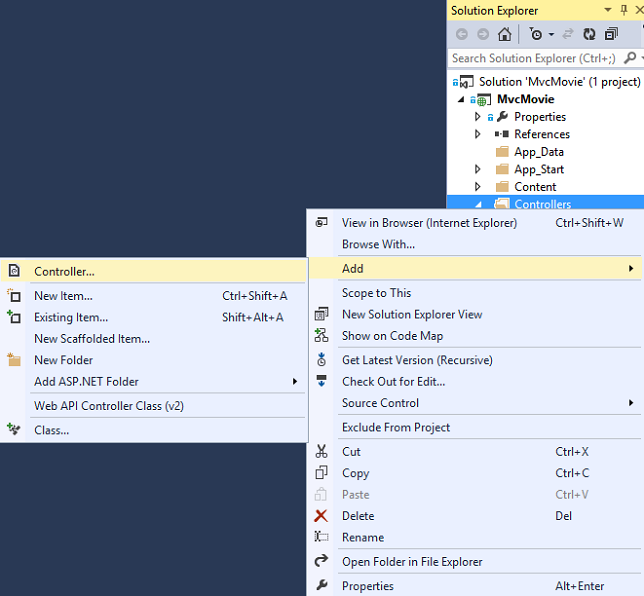
Task: Select New Scaffolded Item...
Action: pos(154,338)
